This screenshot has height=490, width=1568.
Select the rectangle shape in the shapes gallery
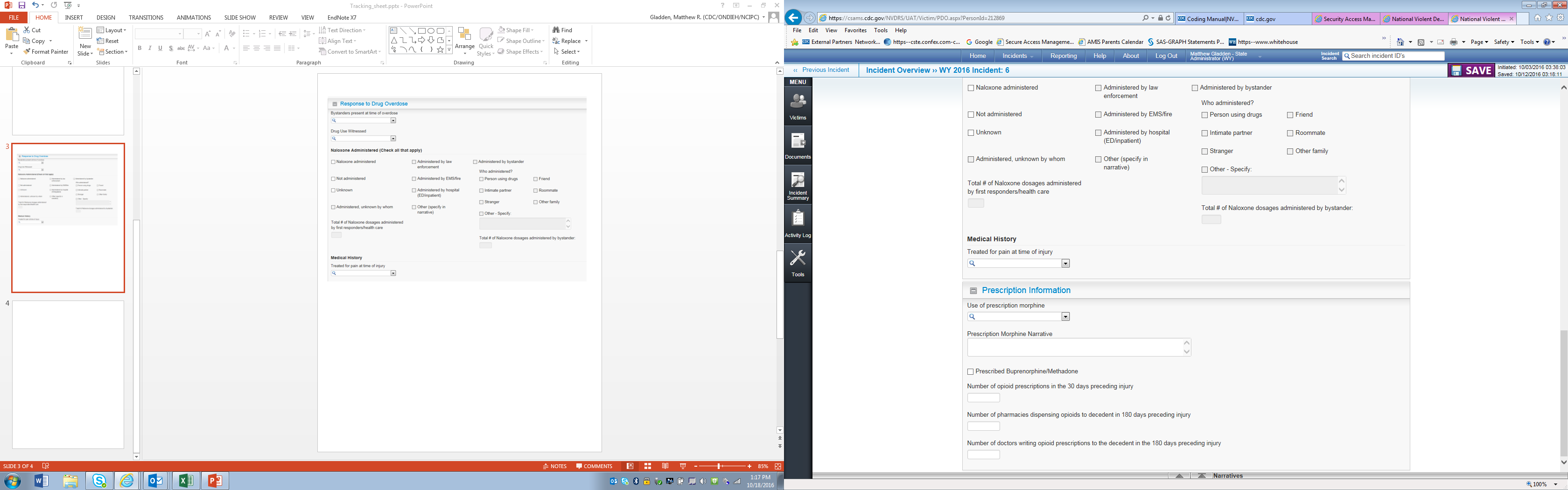click(421, 30)
